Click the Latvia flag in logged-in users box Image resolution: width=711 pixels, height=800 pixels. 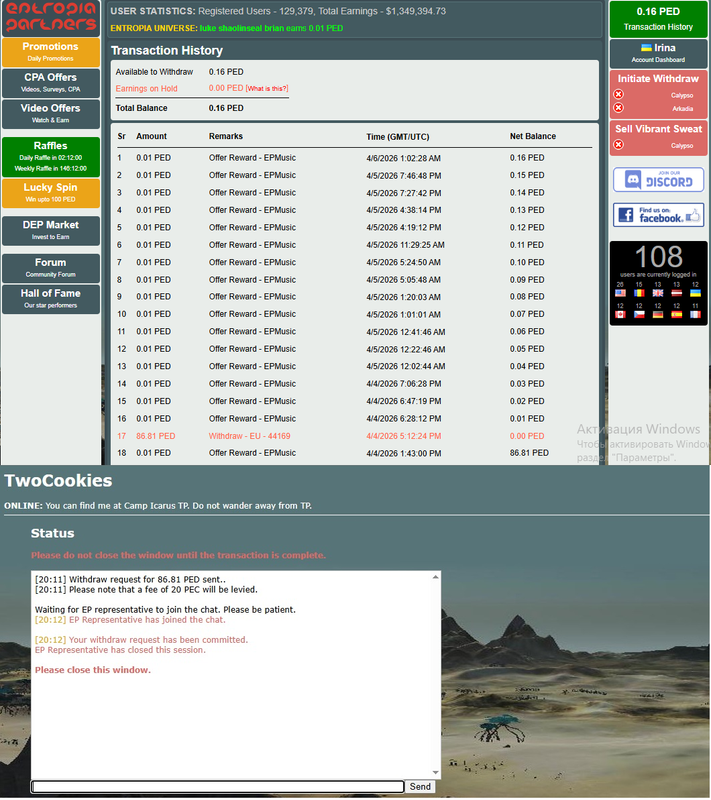point(677,293)
